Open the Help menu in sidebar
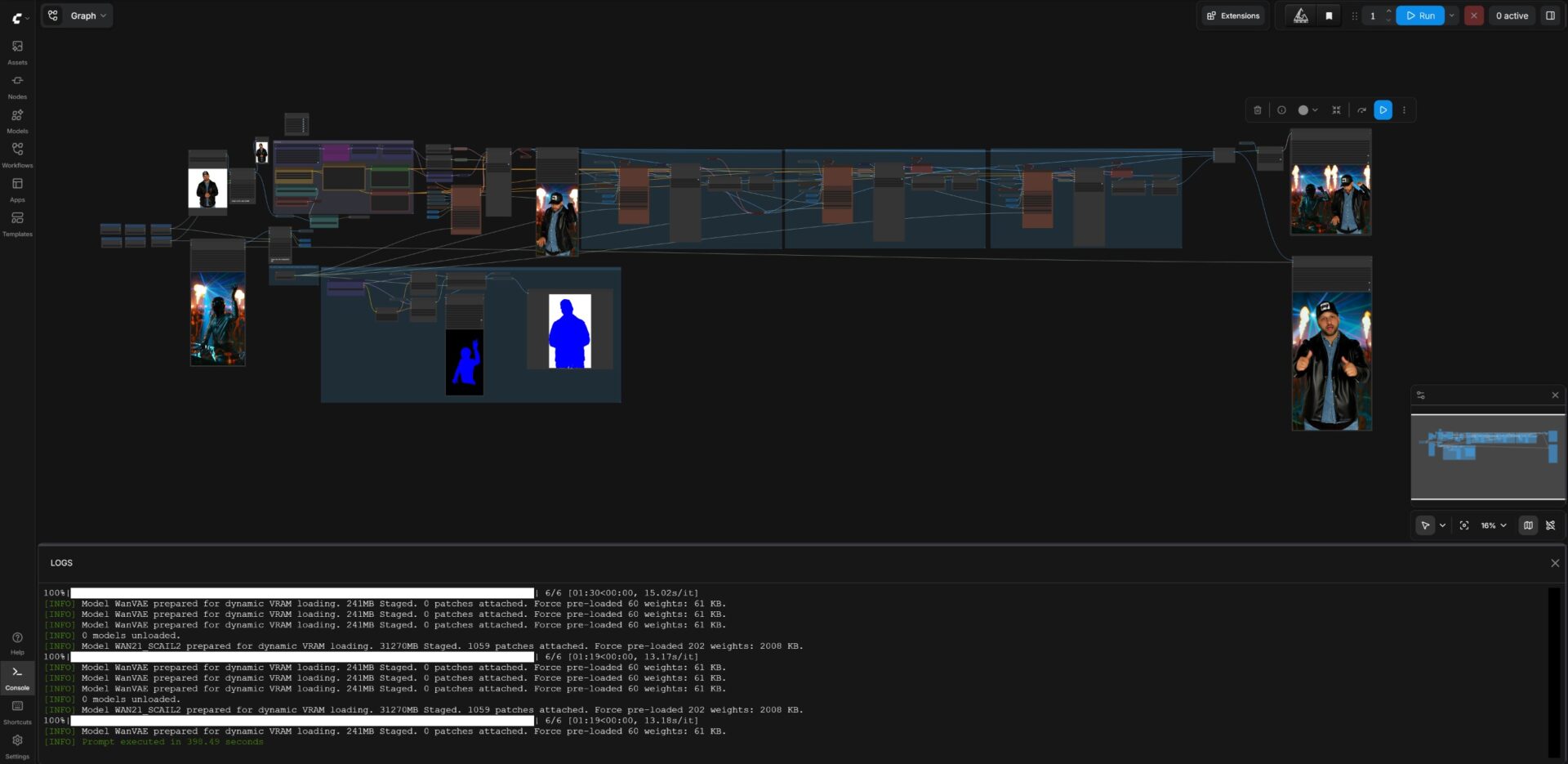 [x=17, y=643]
